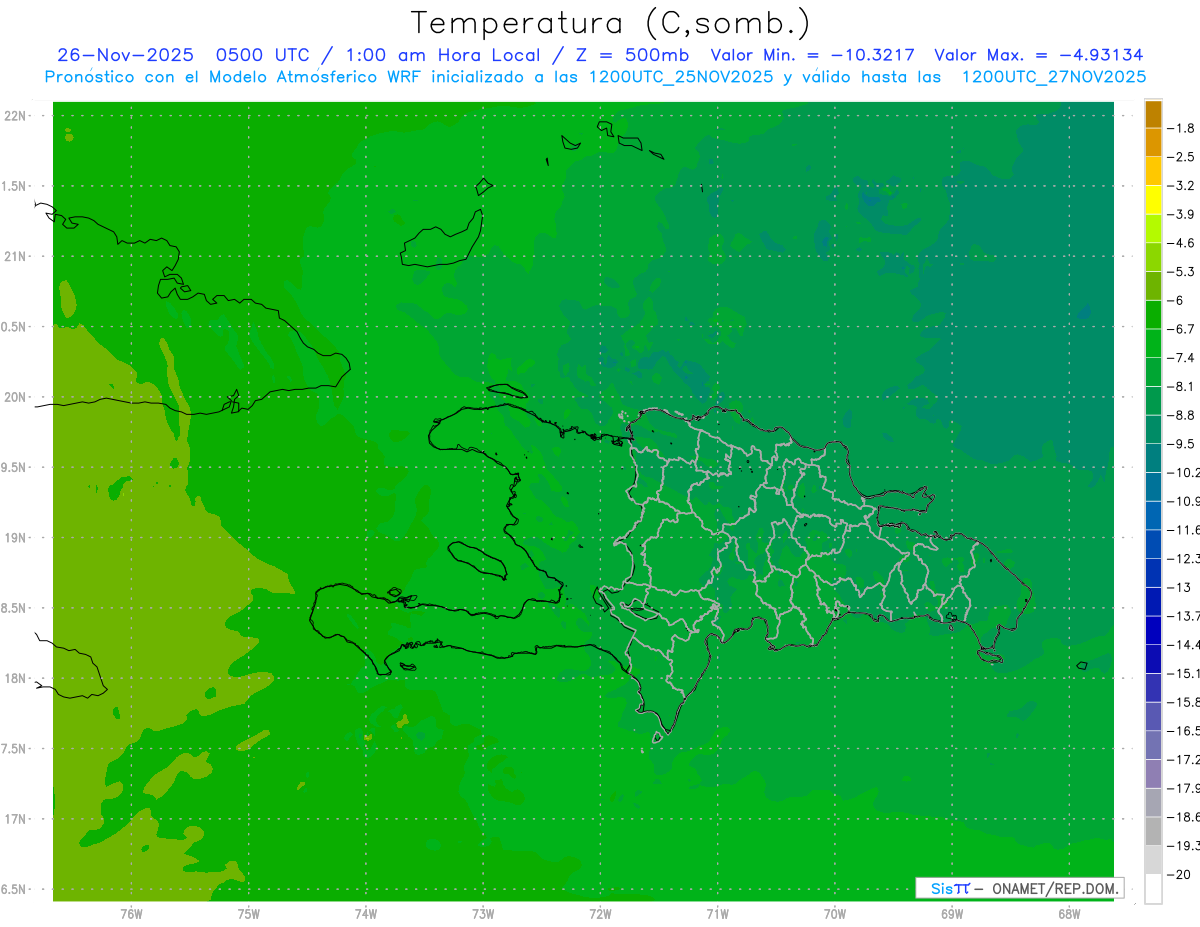Click the "-1.8" colorbar value
This screenshot has width=1200, height=927.
(1181, 128)
